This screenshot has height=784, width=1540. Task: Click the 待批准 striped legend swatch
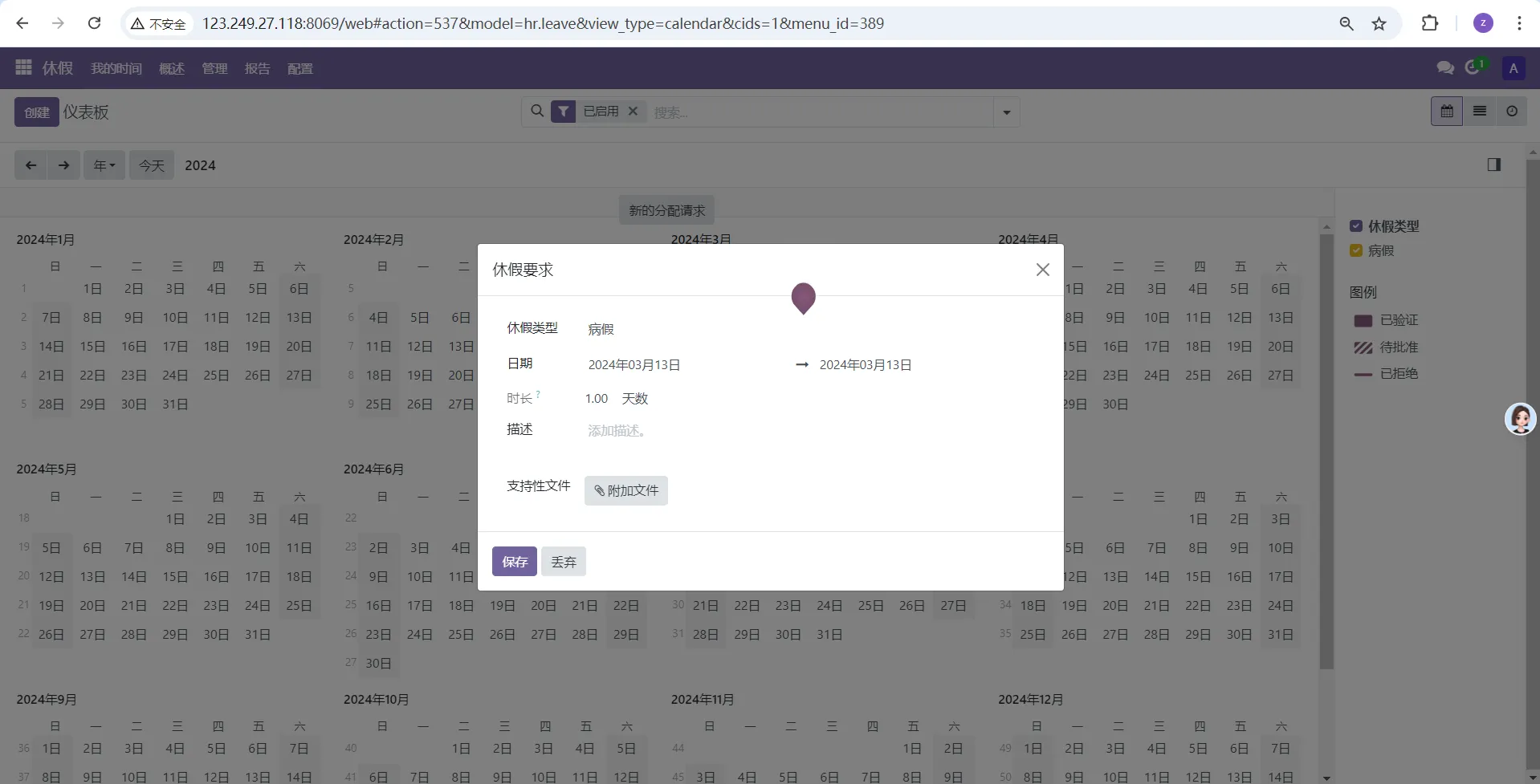coord(1363,347)
